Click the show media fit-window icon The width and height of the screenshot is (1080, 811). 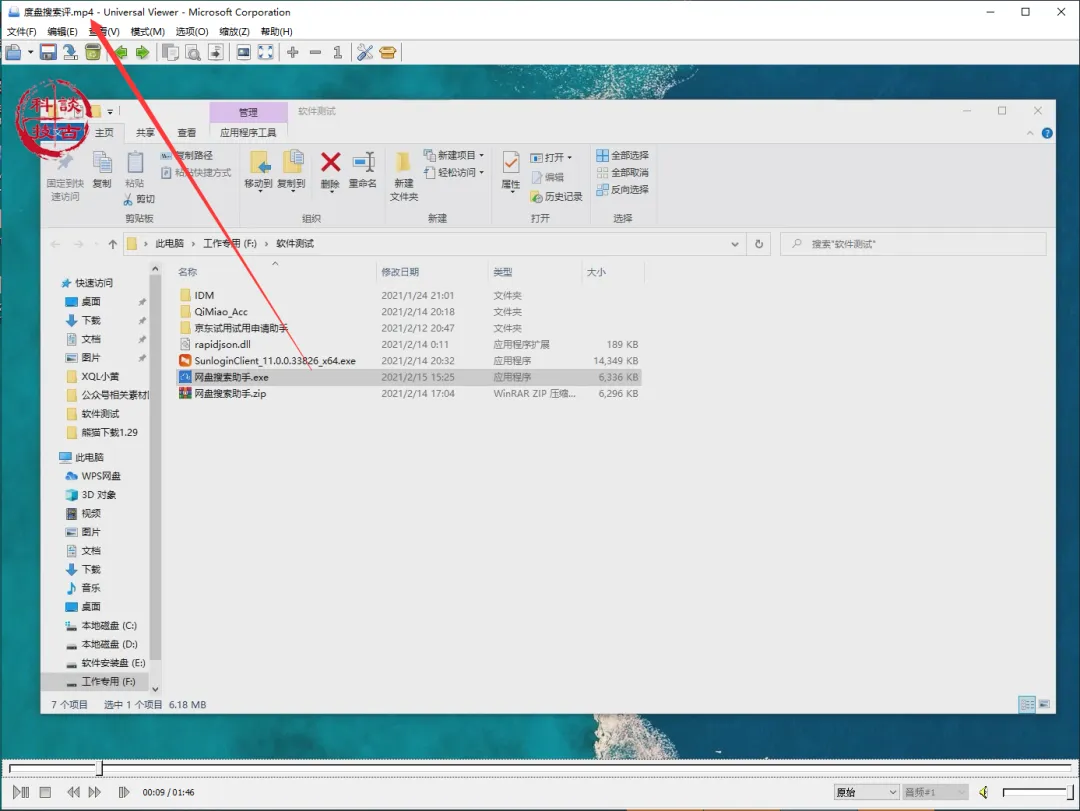243,52
